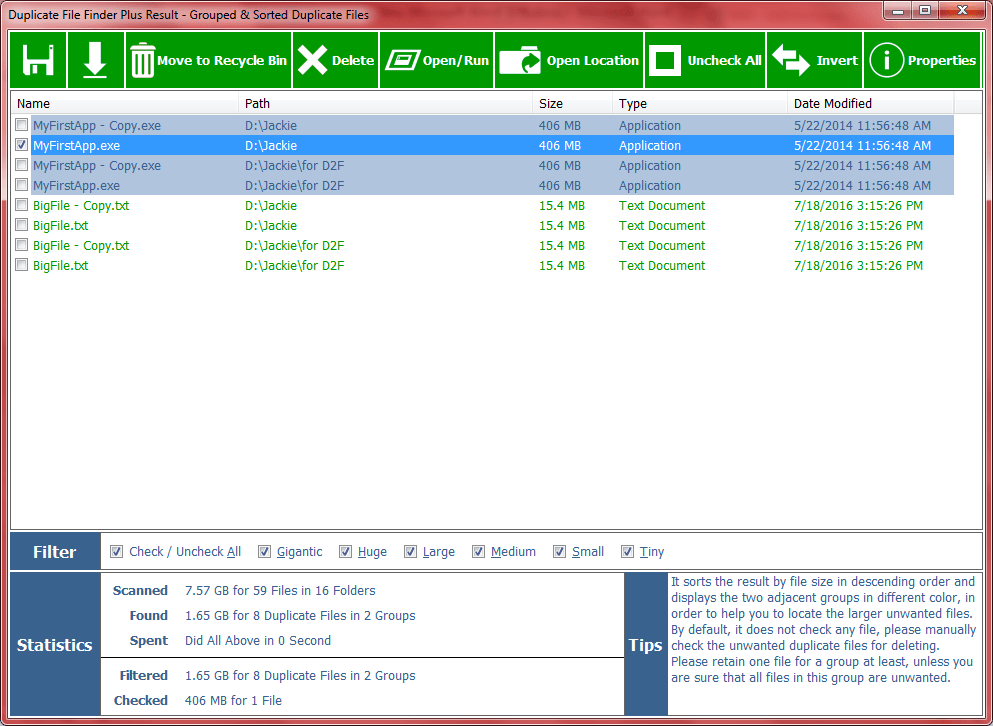The width and height of the screenshot is (993, 726).
Task: Maximize the Duplicate File Finder window
Action: coord(925,10)
